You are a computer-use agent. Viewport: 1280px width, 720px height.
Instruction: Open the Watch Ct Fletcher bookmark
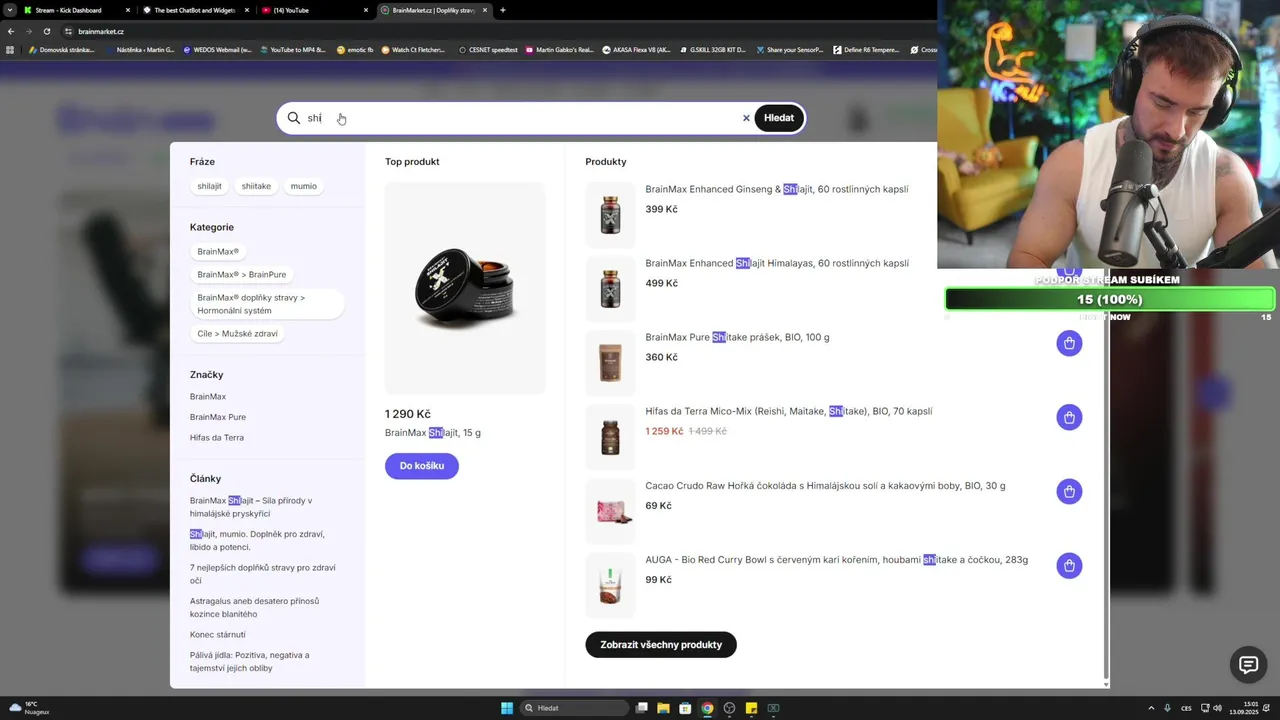tap(415, 49)
